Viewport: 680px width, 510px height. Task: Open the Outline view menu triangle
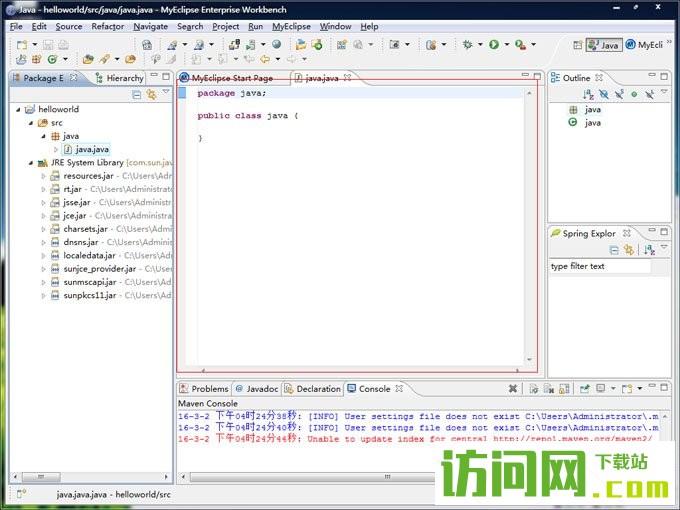pyautogui.click(x=664, y=92)
